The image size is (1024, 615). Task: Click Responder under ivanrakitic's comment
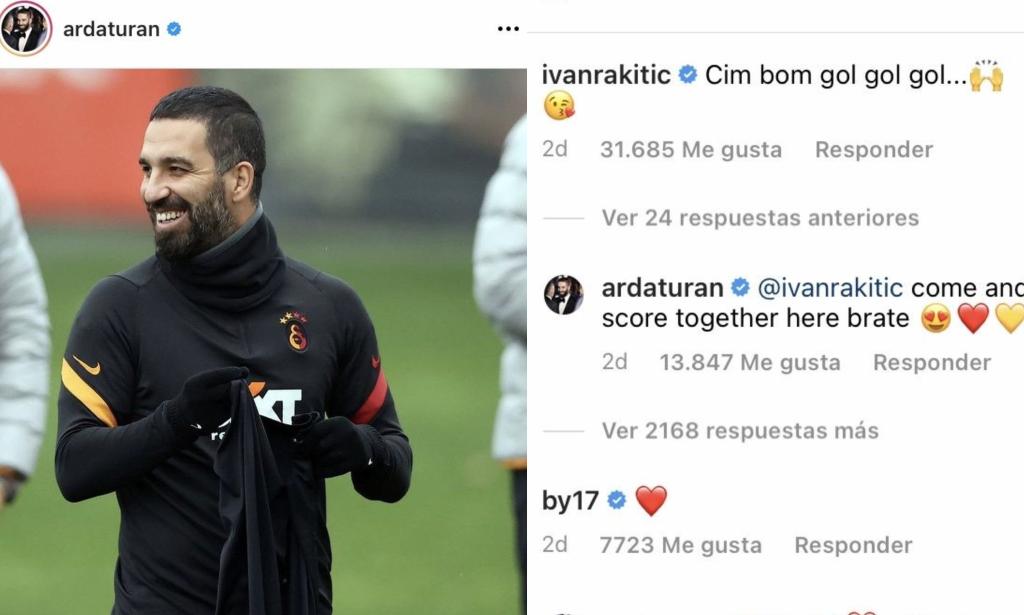pyautogui.click(x=874, y=150)
